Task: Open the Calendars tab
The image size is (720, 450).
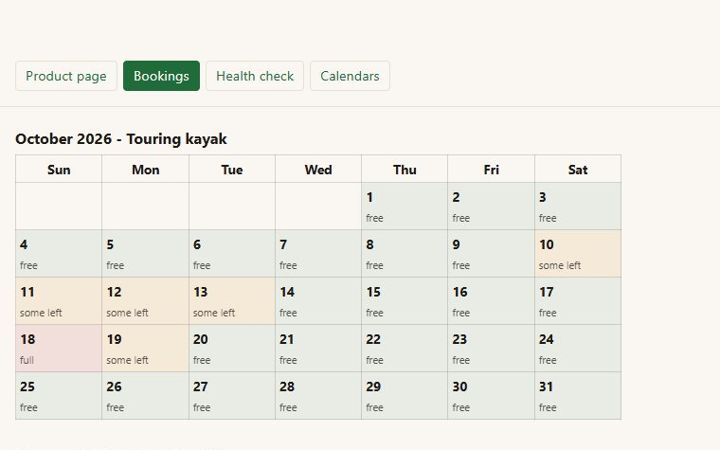Action: coord(350,76)
